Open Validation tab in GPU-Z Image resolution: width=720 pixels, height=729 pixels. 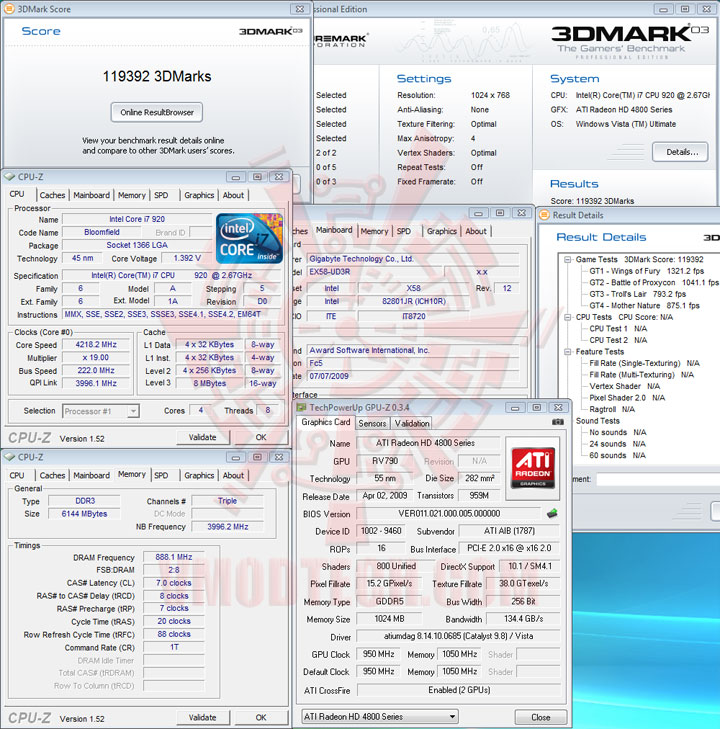tap(412, 423)
